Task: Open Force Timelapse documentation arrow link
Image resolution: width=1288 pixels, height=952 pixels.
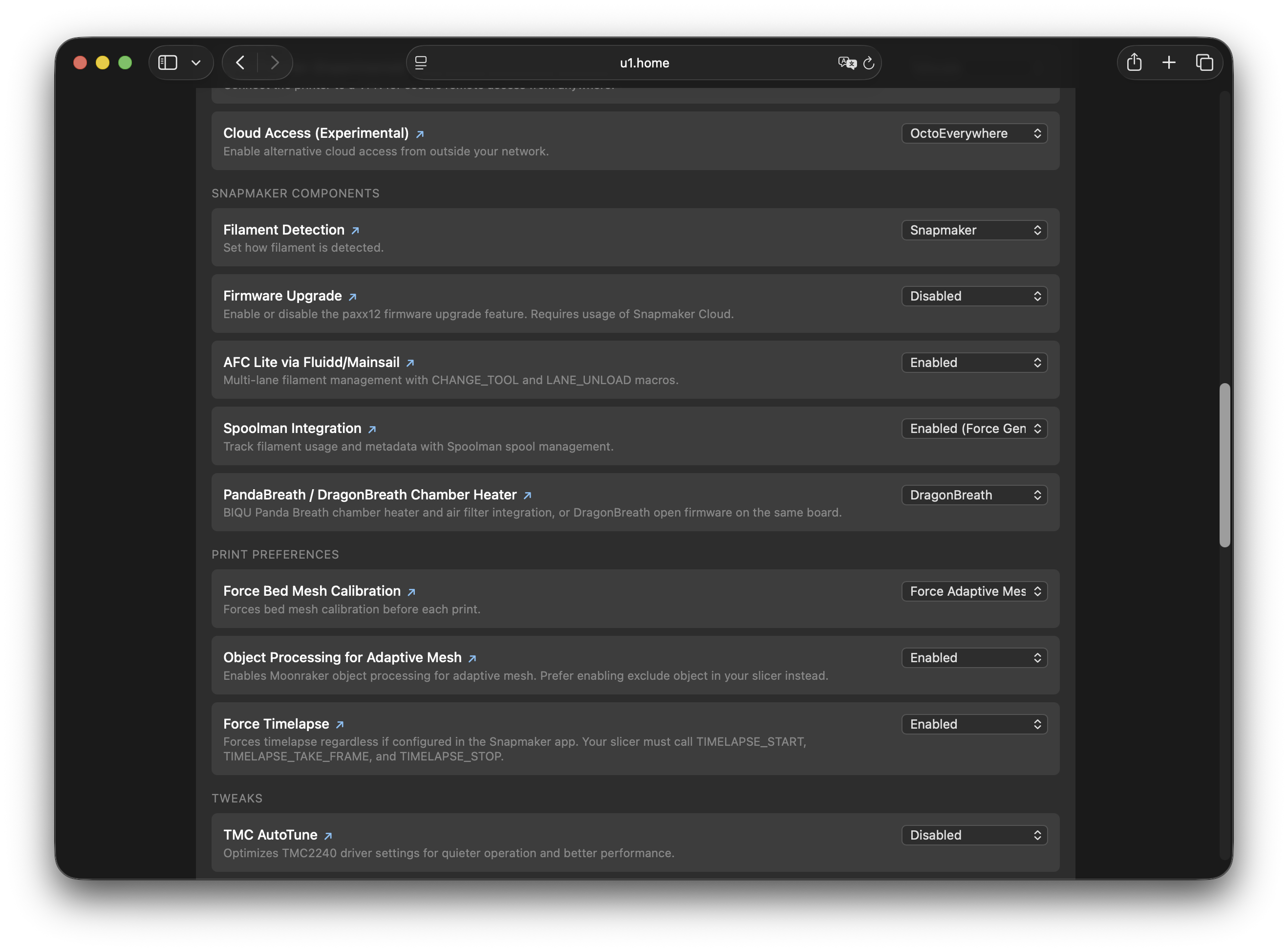Action: pos(340,725)
